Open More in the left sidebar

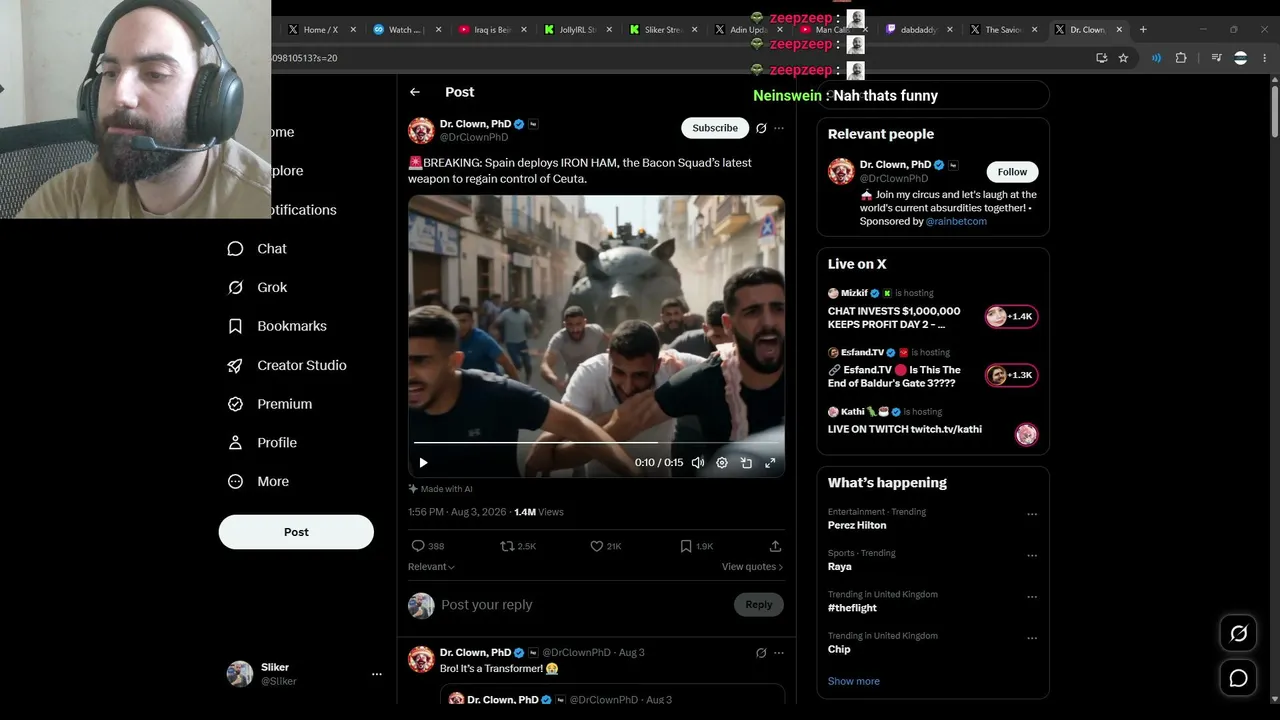coord(258,481)
